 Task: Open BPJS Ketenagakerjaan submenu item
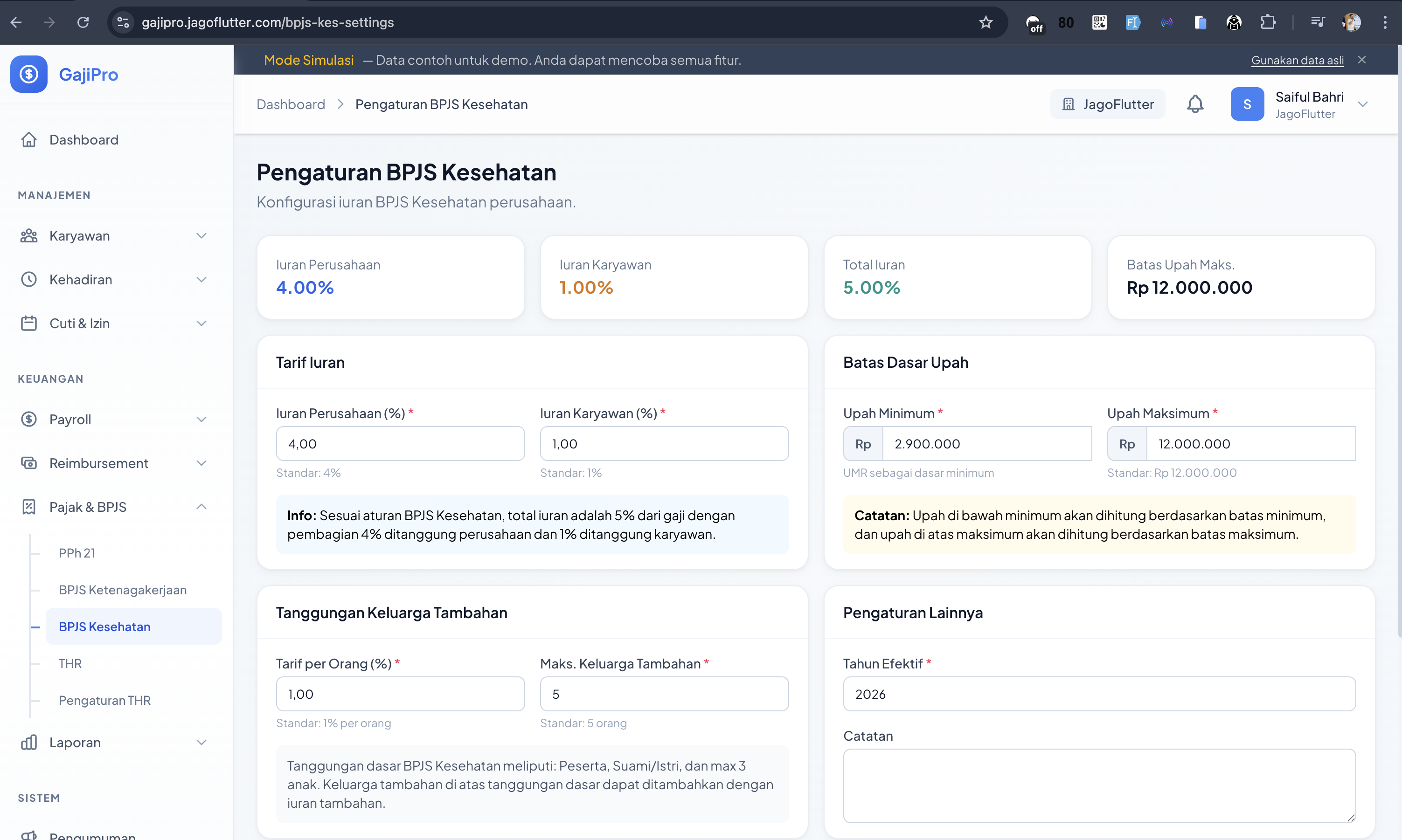133,589
